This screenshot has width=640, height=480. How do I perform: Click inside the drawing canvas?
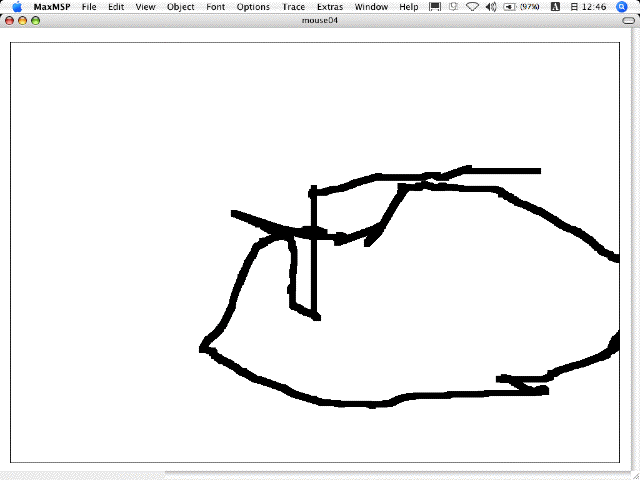(x=315, y=252)
